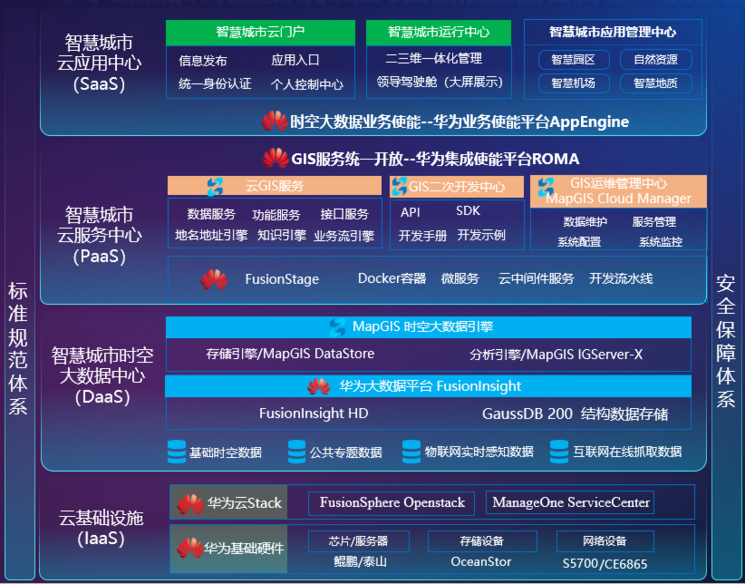Select the 智慧机场 application box
Viewport: 745px width, 584px height.
573,83
